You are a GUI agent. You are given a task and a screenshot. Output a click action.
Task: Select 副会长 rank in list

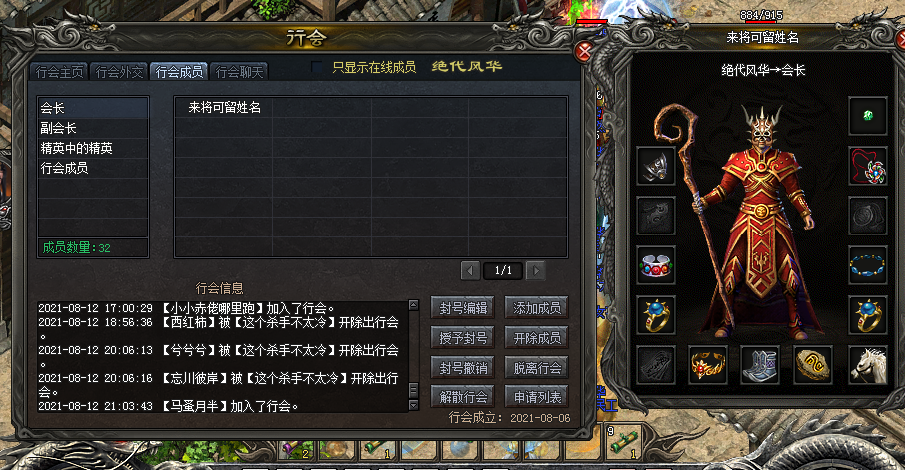pyautogui.click(x=93, y=128)
